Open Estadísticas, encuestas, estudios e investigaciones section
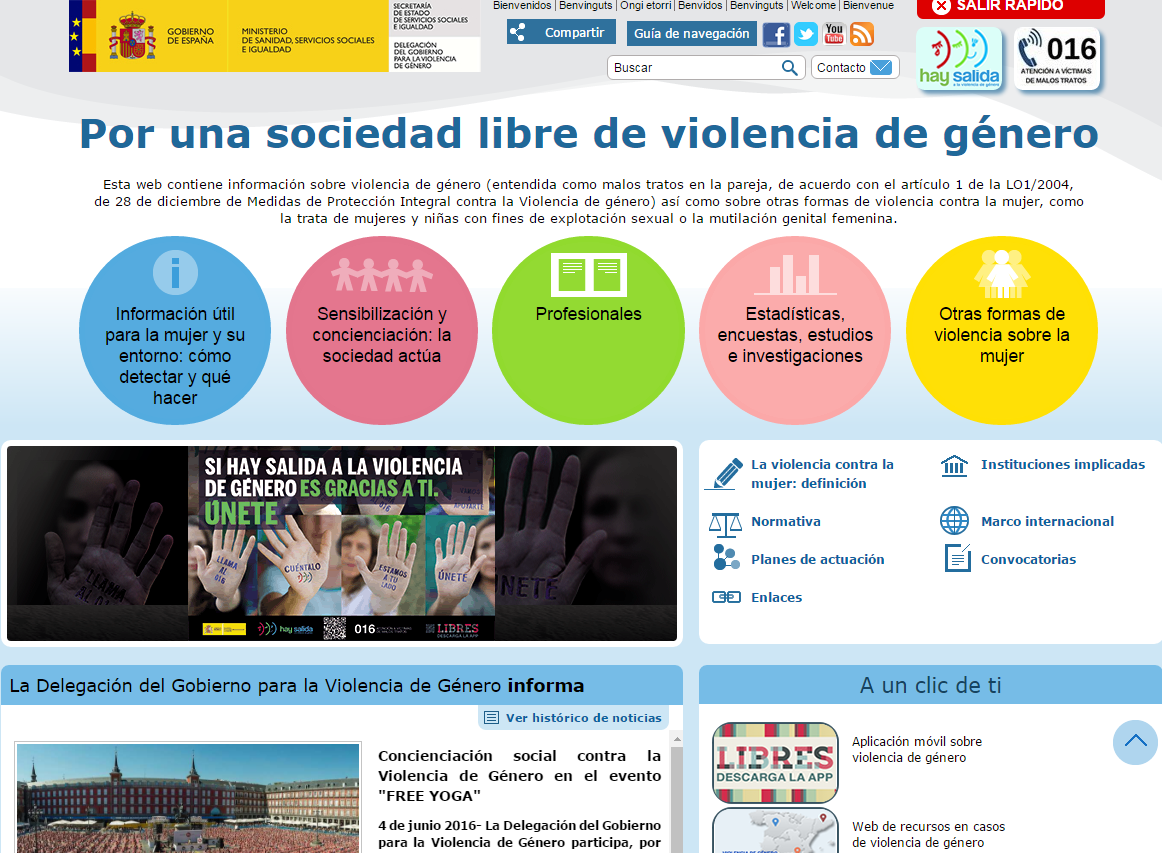The width and height of the screenshot is (1162, 853). (x=795, y=330)
